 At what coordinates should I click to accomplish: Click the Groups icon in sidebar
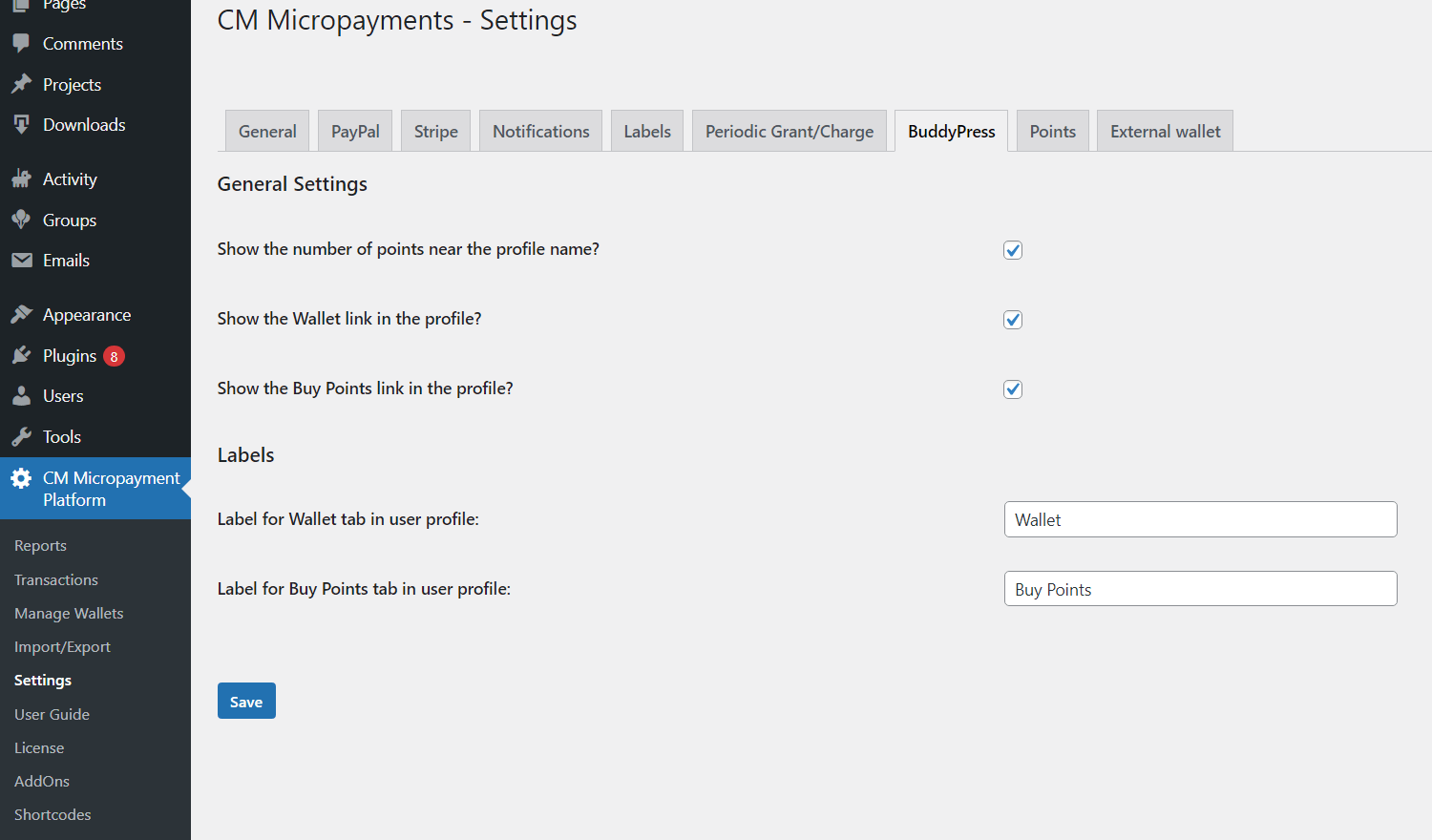click(x=21, y=220)
